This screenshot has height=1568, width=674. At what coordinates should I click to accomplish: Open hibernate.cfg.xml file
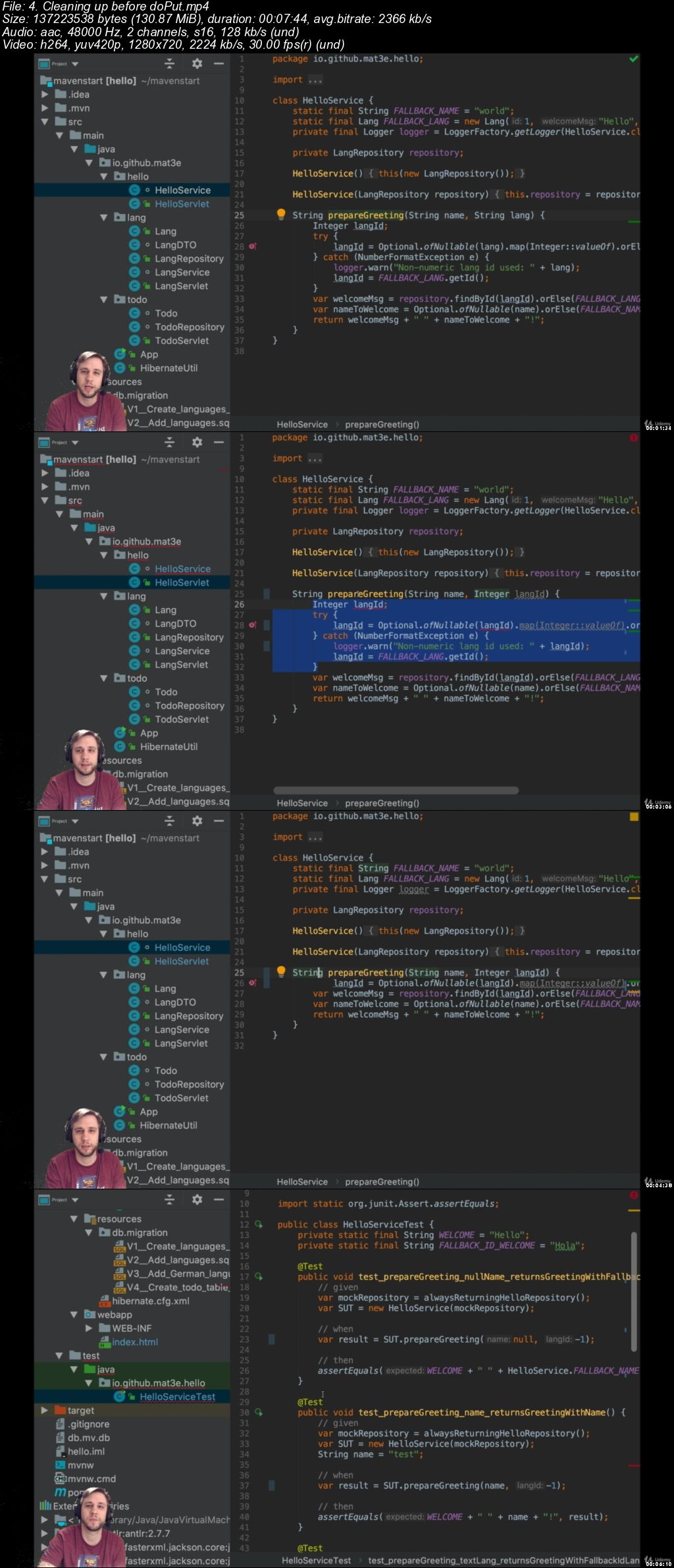coord(144,1301)
